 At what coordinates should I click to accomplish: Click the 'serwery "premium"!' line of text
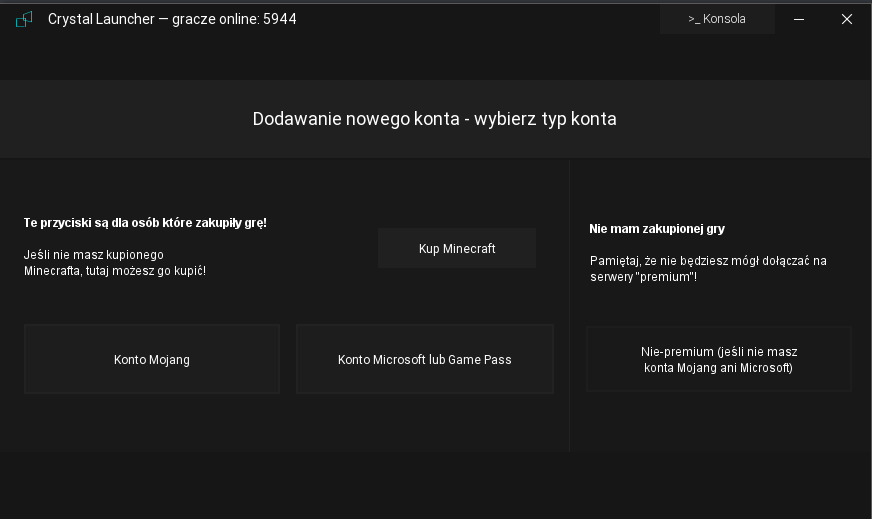[643, 277]
